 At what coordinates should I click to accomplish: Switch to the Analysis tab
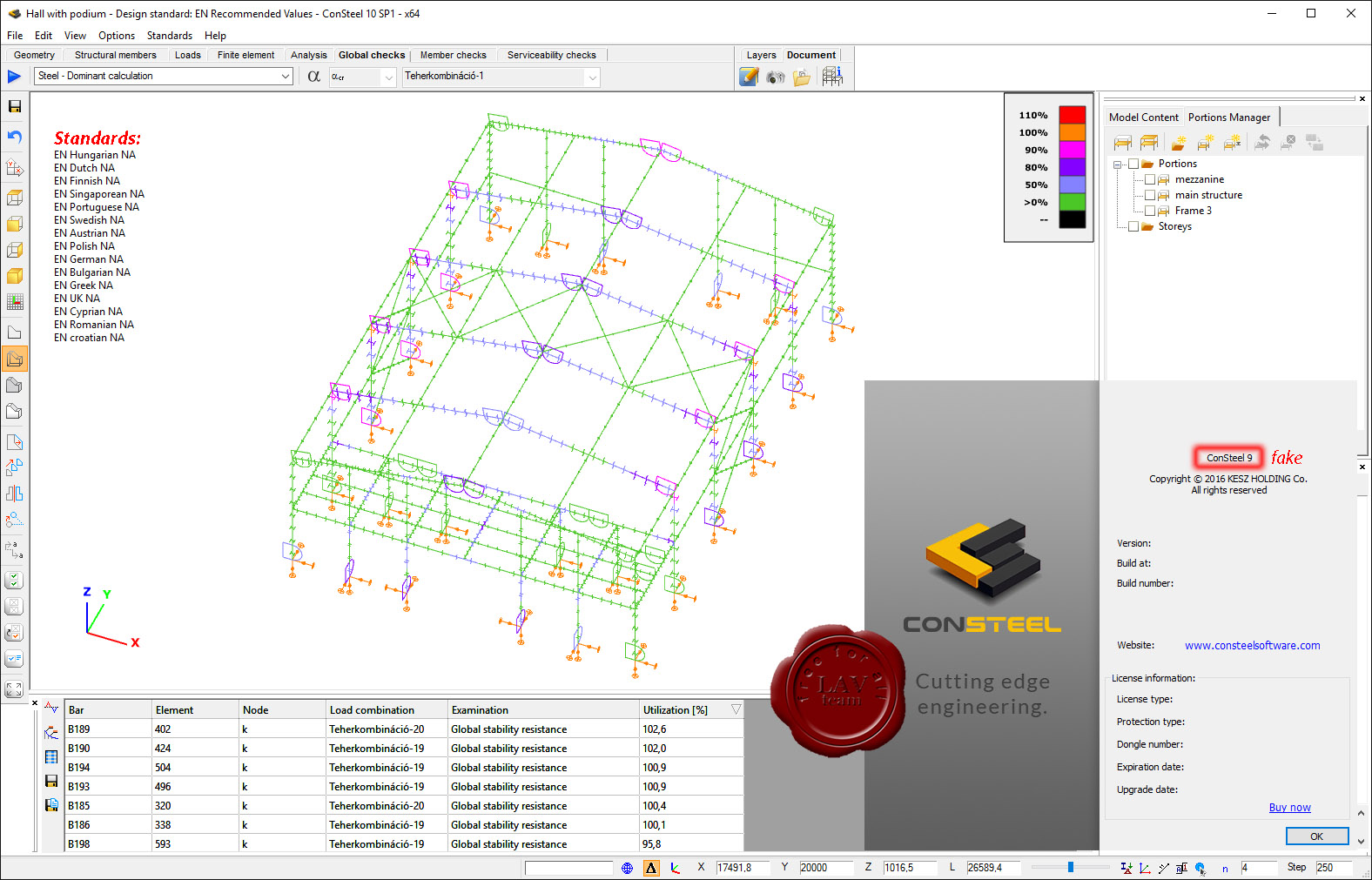point(309,55)
